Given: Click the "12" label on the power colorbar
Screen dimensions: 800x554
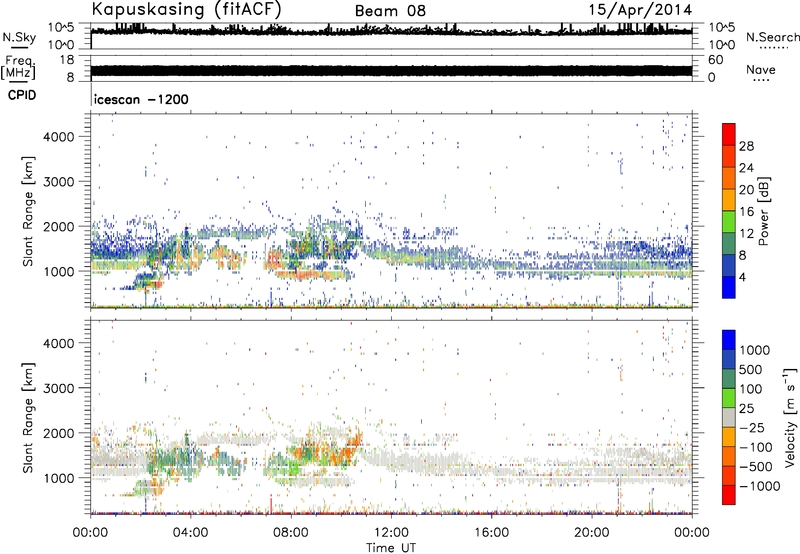Looking at the screenshot, I should click(746, 234).
